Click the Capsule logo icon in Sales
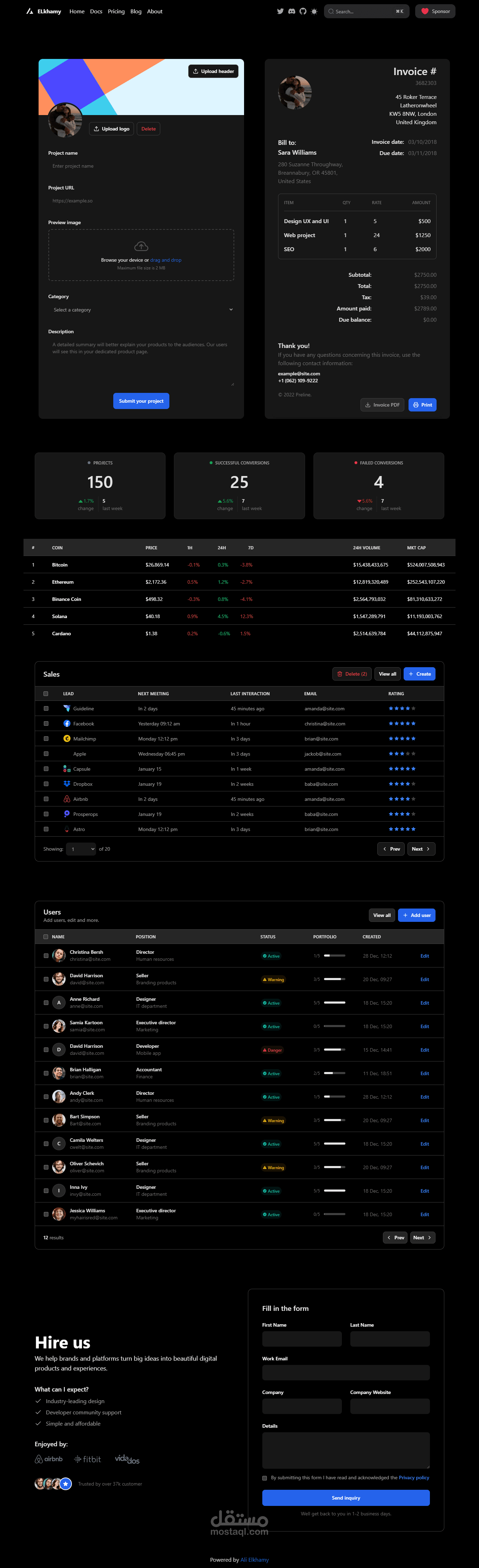Viewport: 479px width, 1568px height. click(x=67, y=769)
